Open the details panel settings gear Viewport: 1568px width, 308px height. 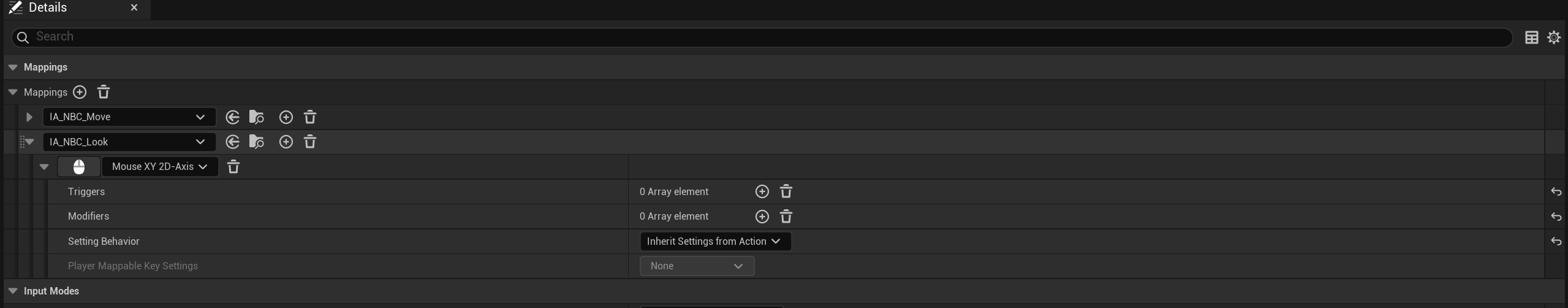(1554, 37)
